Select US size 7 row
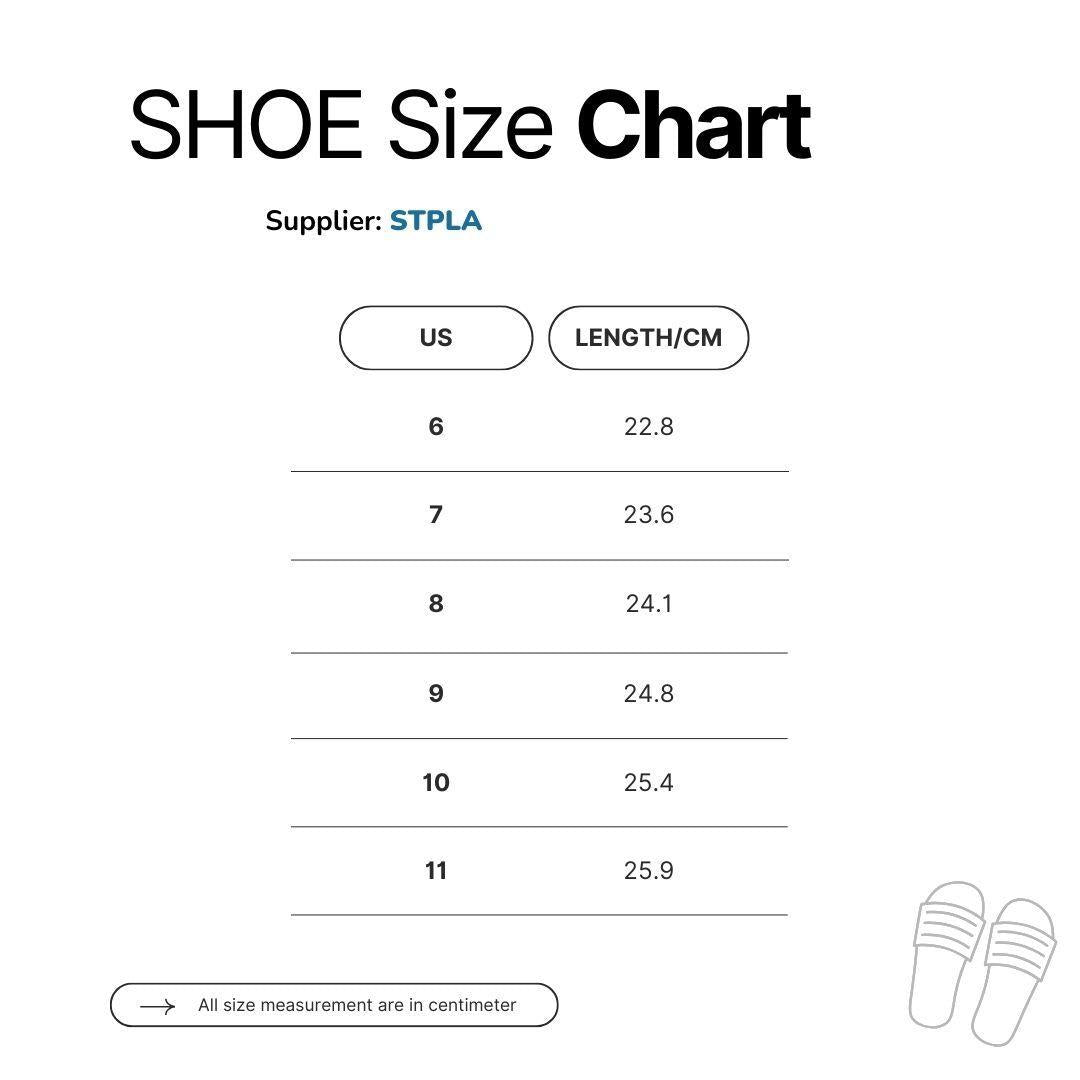The height and width of the screenshot is (1080, 1080). pos(436,515)
